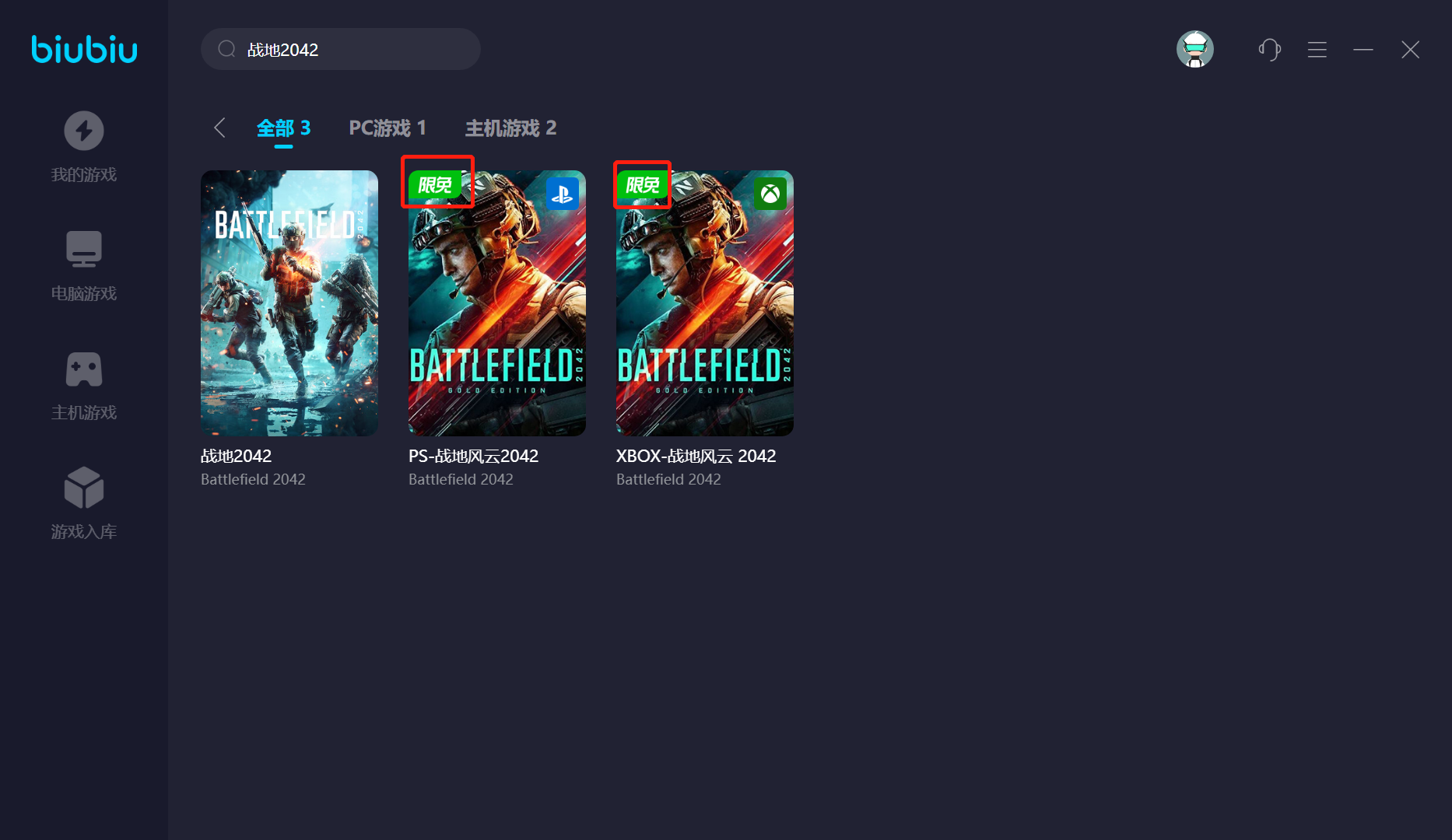
Task: Open the user avatar profile
Action: (x=1194, y=50)
